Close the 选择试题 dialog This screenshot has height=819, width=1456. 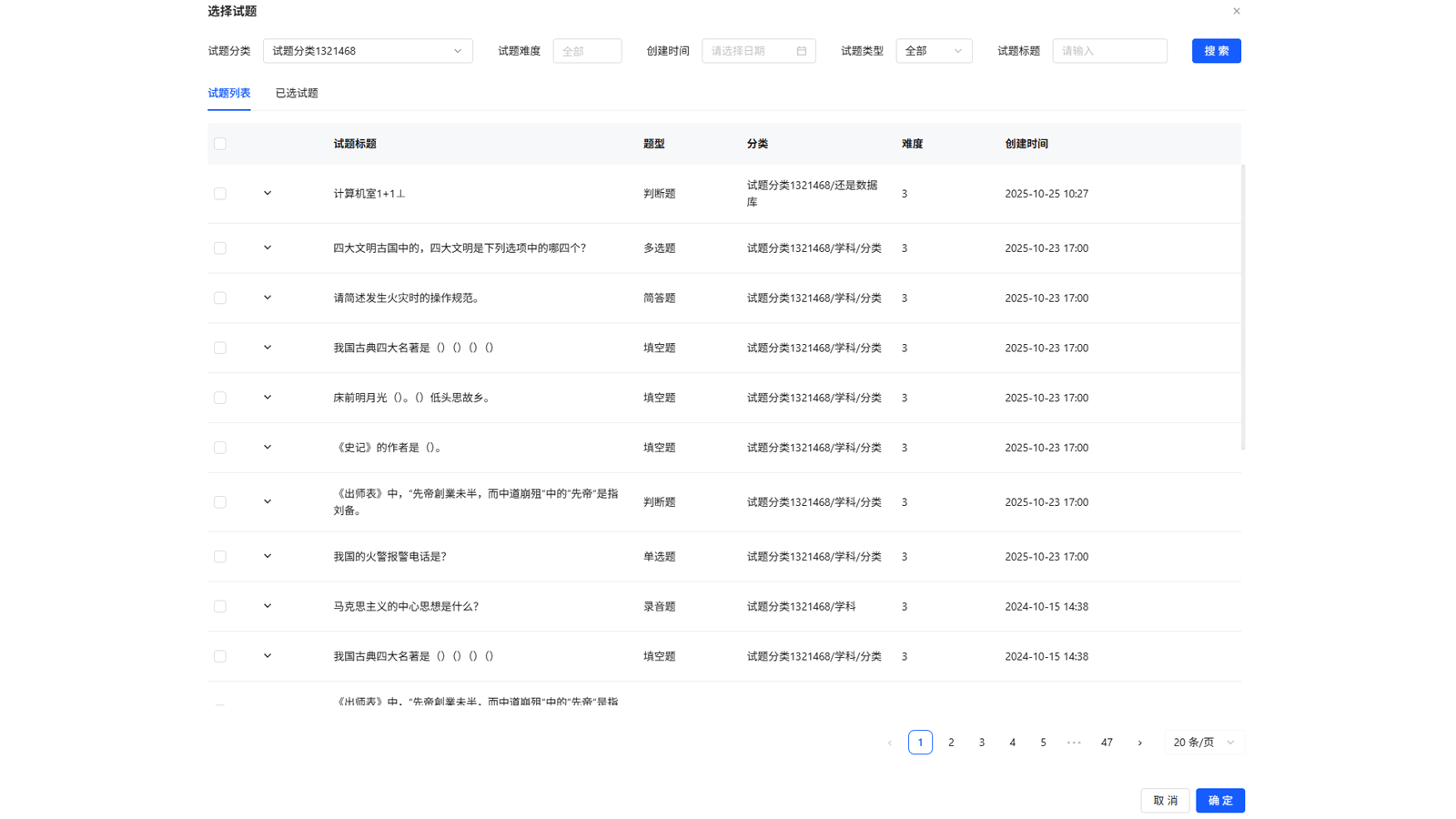coord(1236,10)
